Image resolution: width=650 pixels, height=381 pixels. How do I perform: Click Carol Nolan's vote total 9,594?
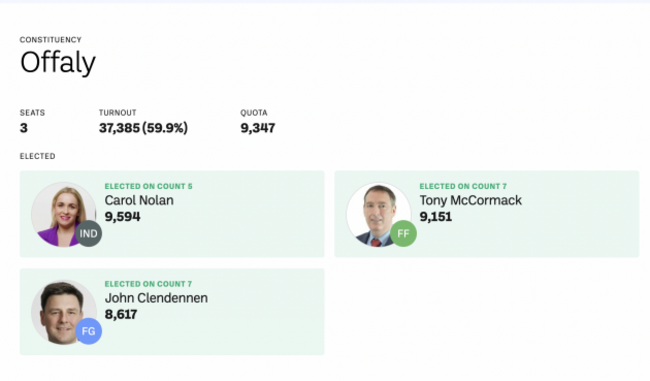pos(122,217)
